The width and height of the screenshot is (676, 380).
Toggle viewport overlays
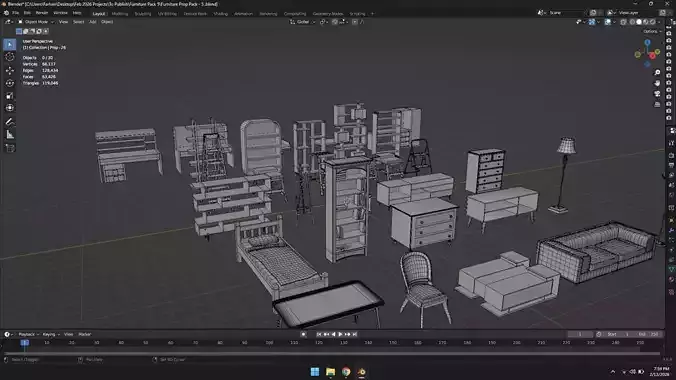point(607,22)
